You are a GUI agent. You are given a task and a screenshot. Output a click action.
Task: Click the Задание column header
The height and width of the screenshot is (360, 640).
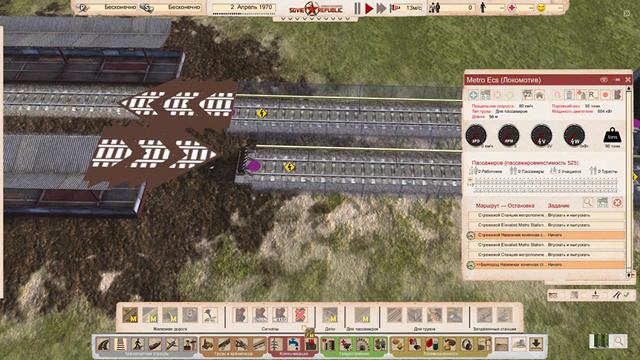click(558, 205)
